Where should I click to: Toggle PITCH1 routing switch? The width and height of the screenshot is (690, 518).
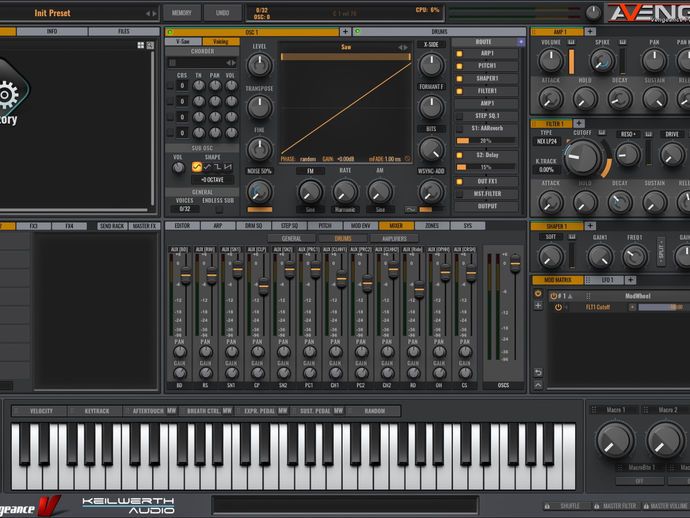point(459,66)
